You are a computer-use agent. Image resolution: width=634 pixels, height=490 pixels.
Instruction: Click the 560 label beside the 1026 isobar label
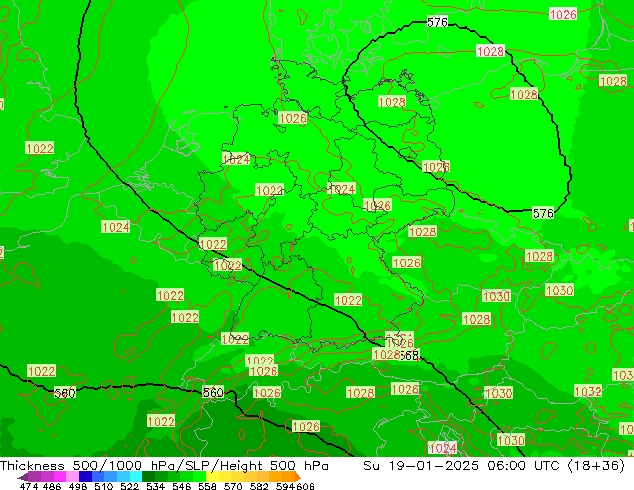(x=213, y=392)
